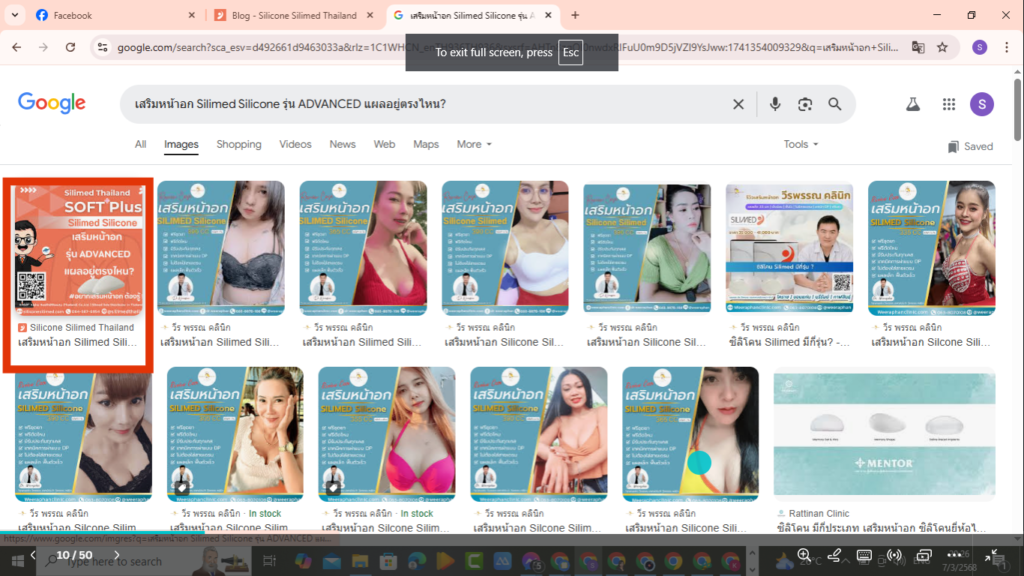
Task: Open the Silimed Thailand SOFT Plus image result
Action: 78,249
